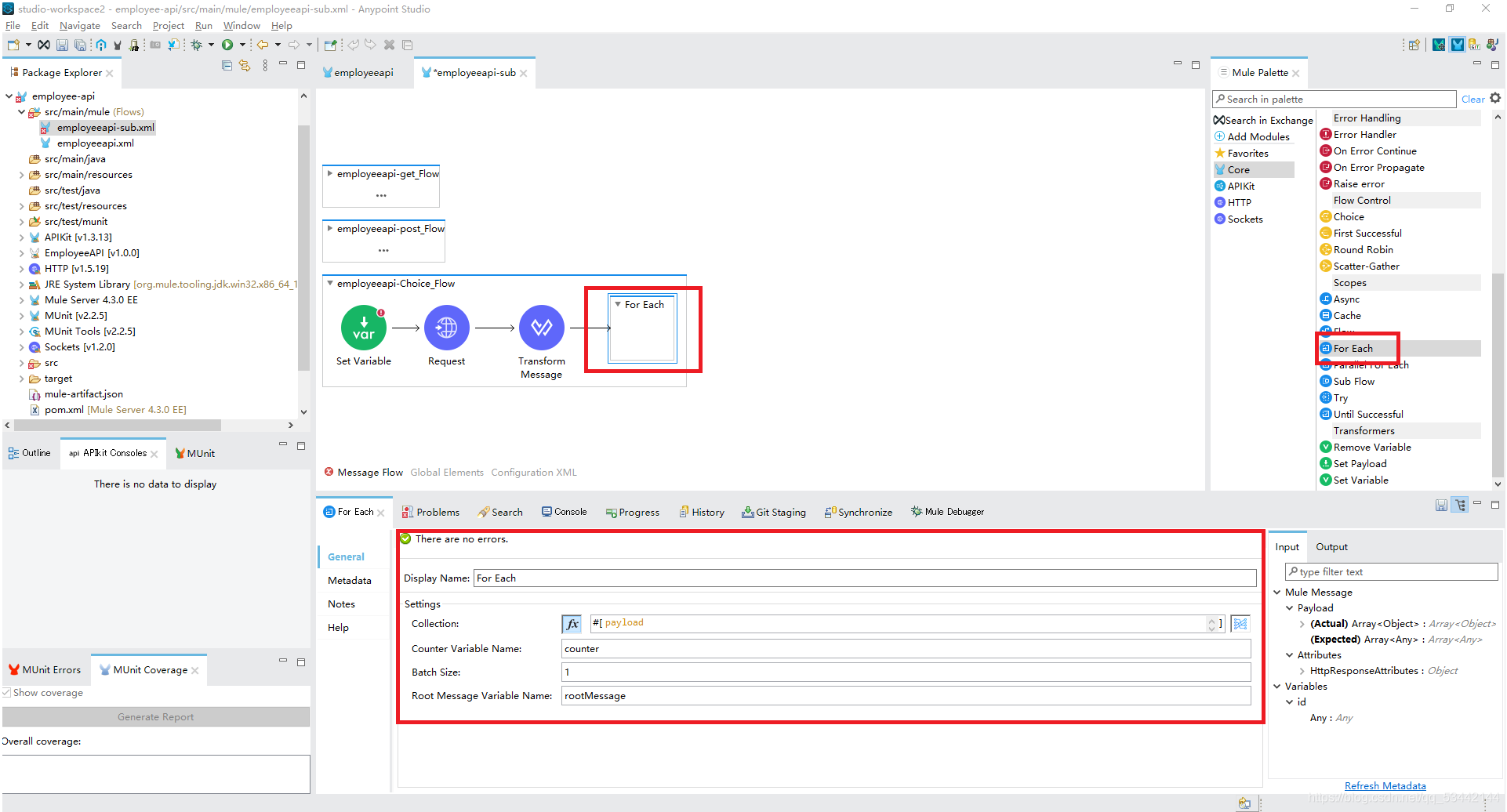Open Favorites in Mule Palette
Image resolution: width=1507 pixels, height=812 pixels.
(1242, 154)
